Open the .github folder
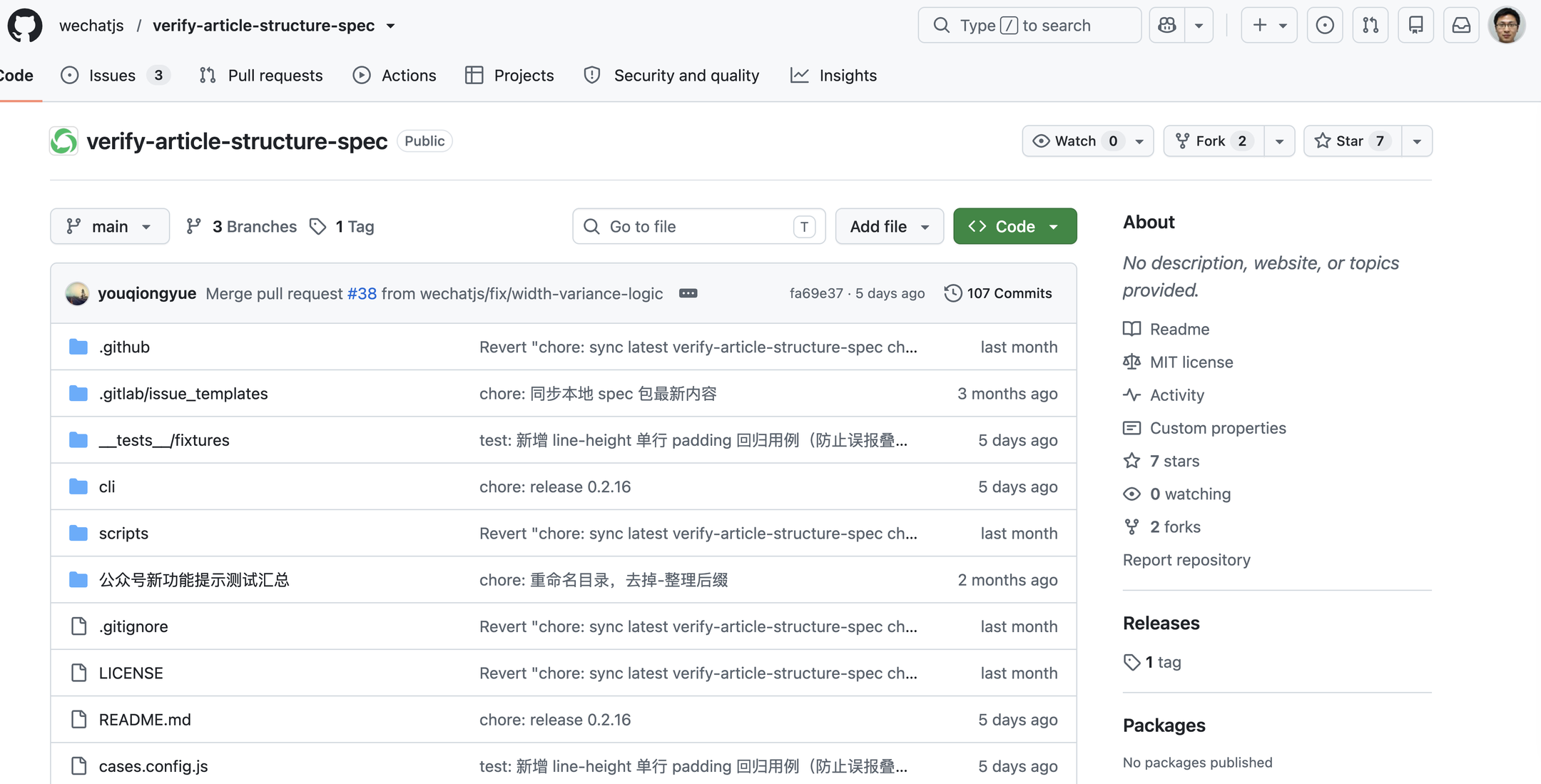The image size is (1541, 784). click(x=124, y=347)
